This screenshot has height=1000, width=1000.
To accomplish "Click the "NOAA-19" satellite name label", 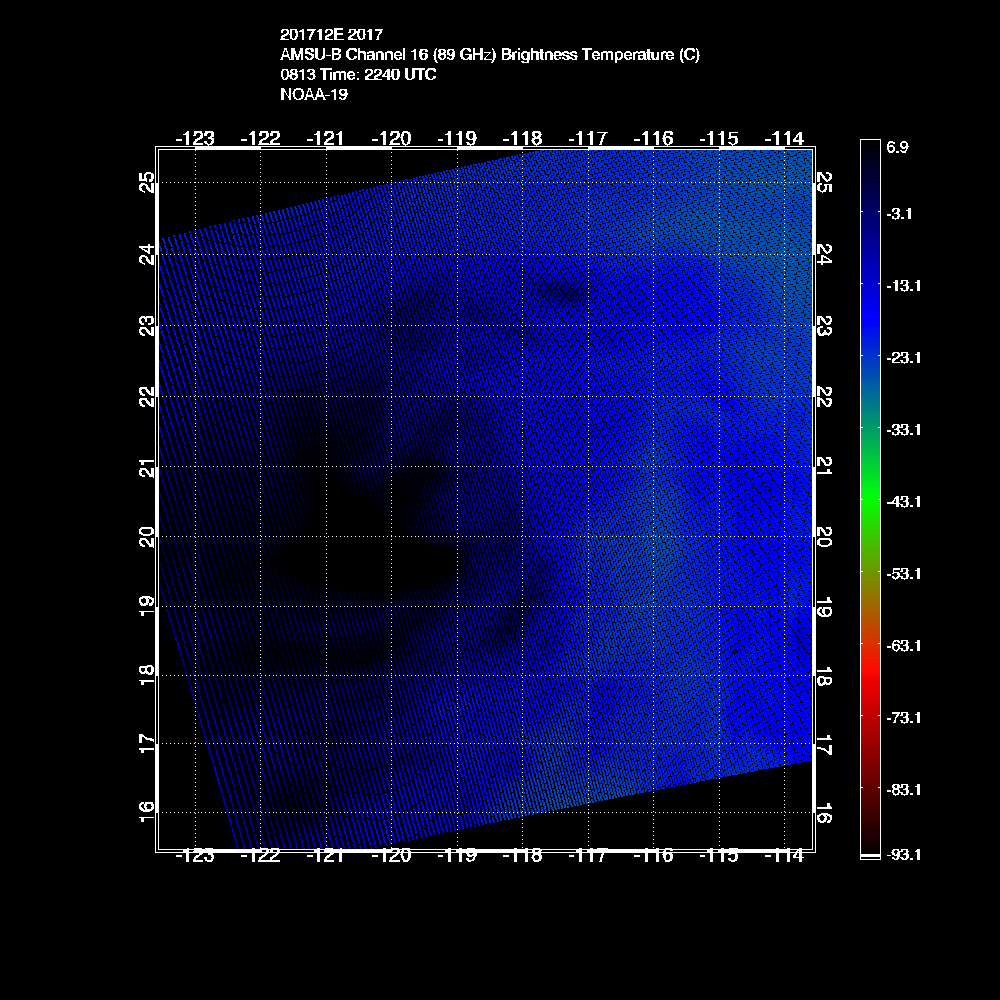I will (x=314, y=95).
